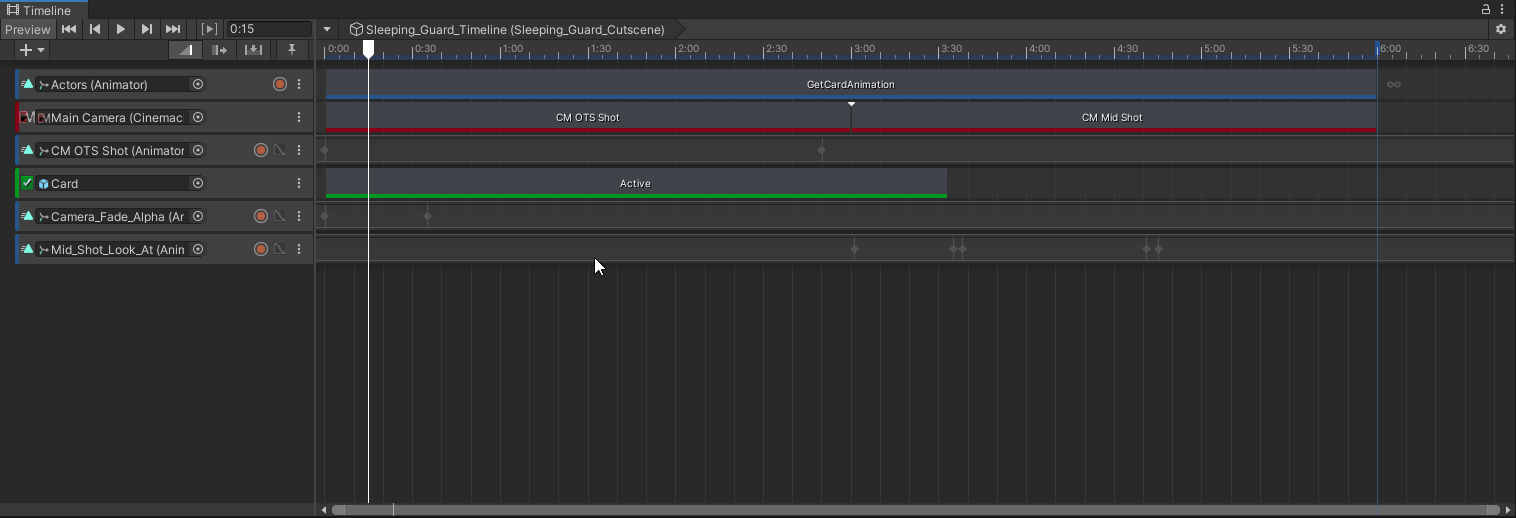Open the Card track options menu

click(x=299, y=183)
